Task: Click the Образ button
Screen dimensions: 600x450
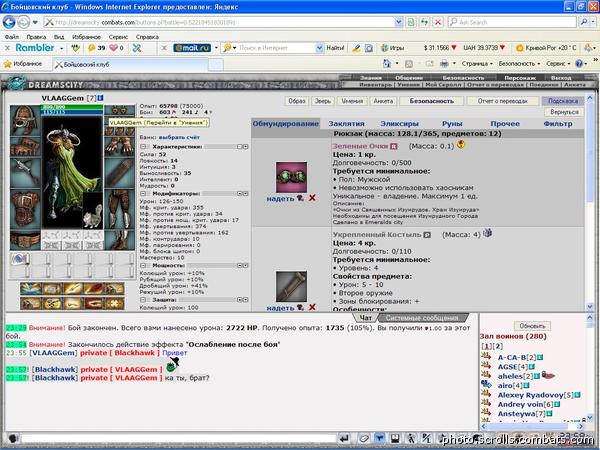Action: click(297, 101)
